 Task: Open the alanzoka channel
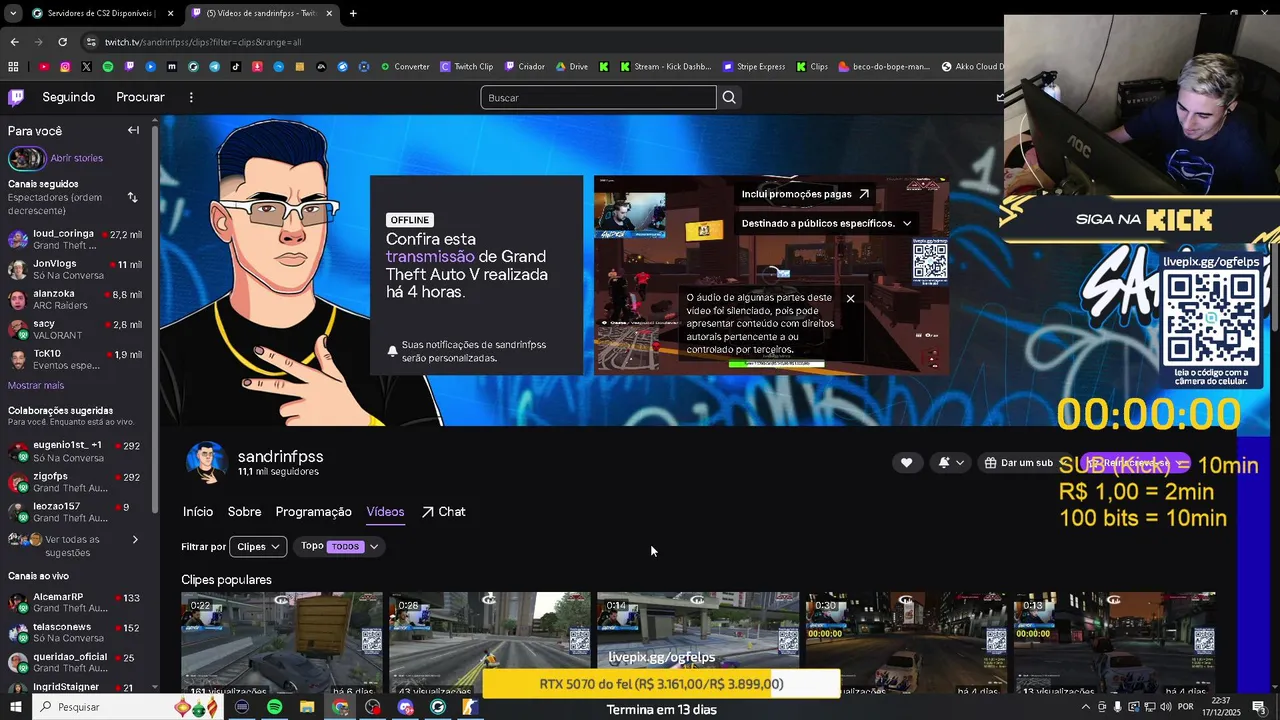click(74, 299)
